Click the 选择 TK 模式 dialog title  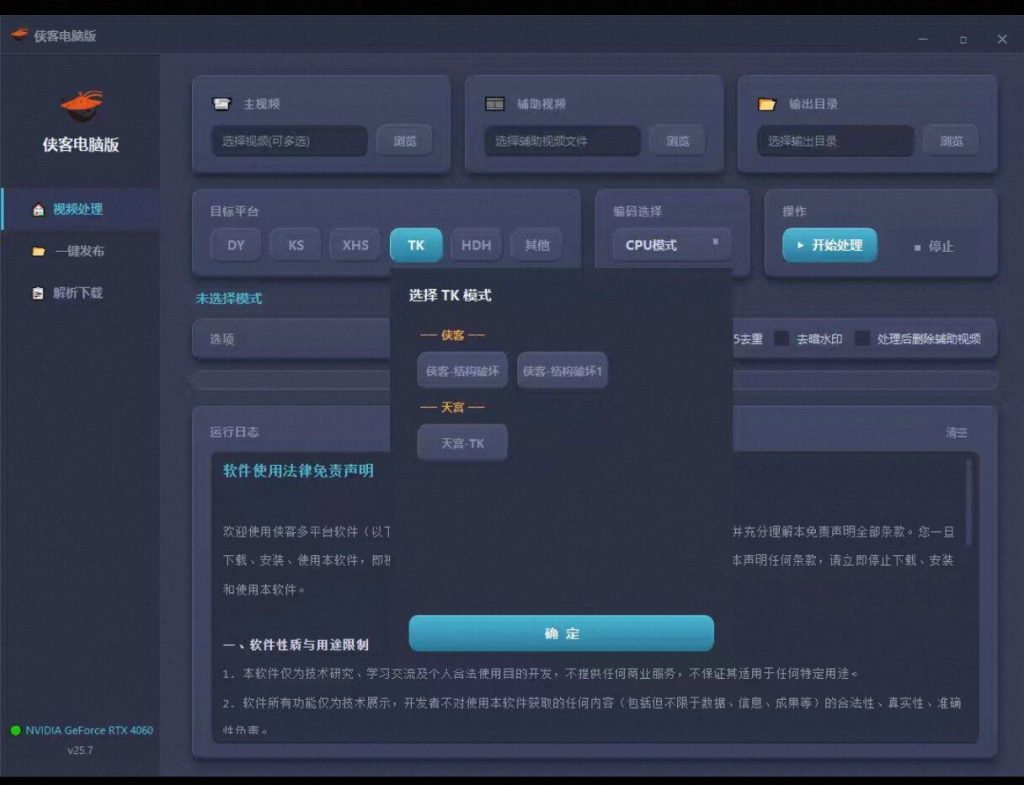[x=450, y=296]
